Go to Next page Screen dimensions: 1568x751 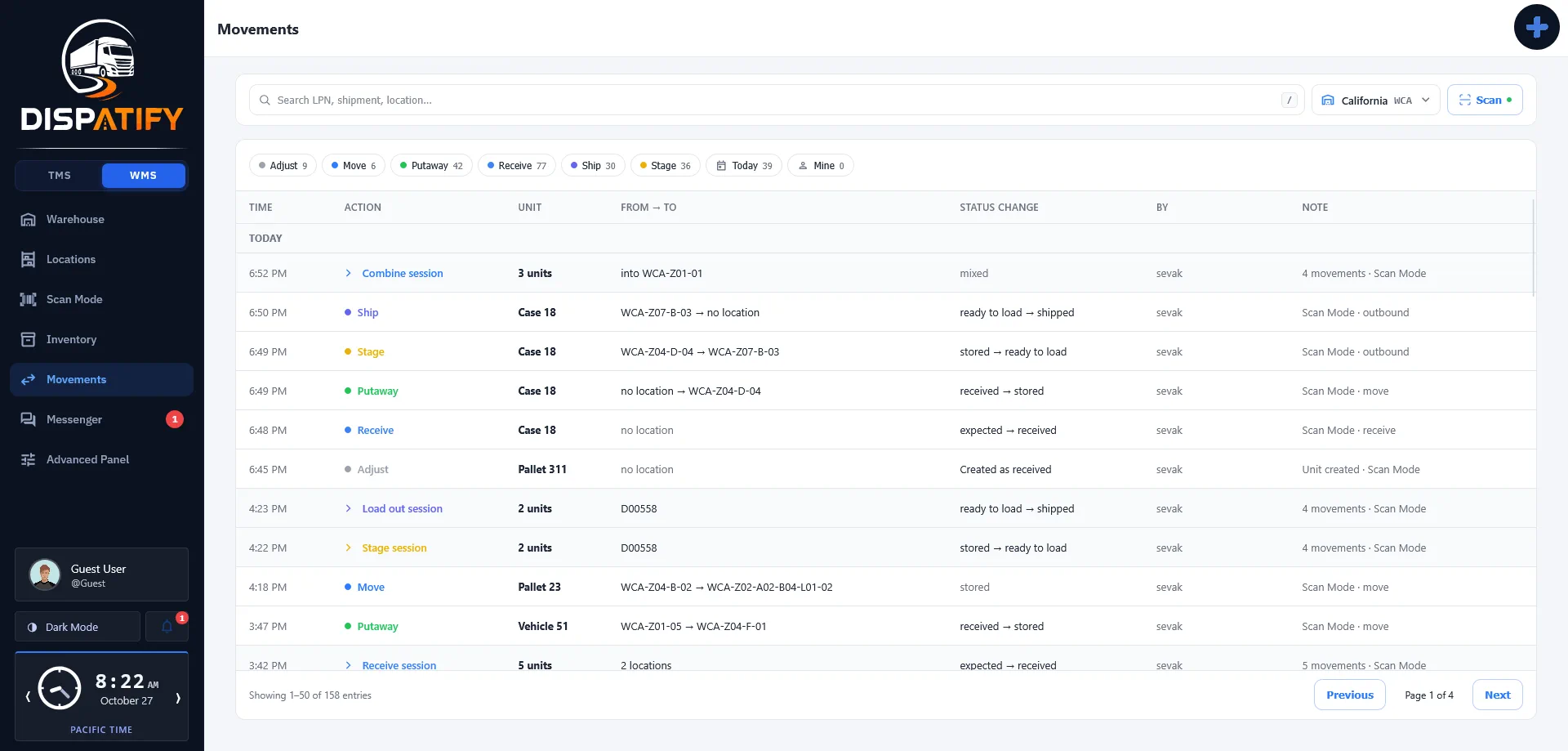point(1497,695)
